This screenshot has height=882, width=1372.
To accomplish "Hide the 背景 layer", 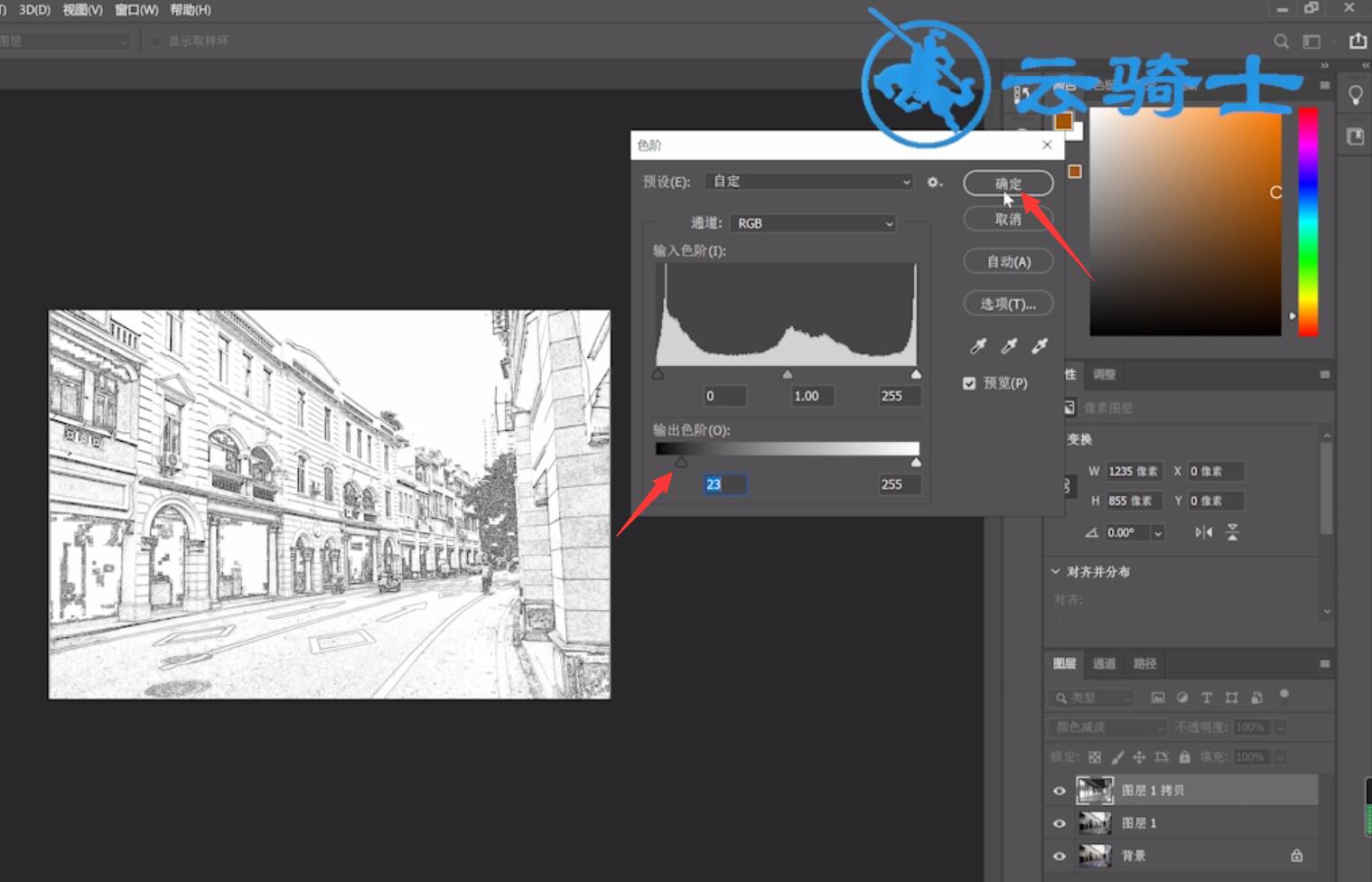I will pyautogui.click(x=1059, y=856).
